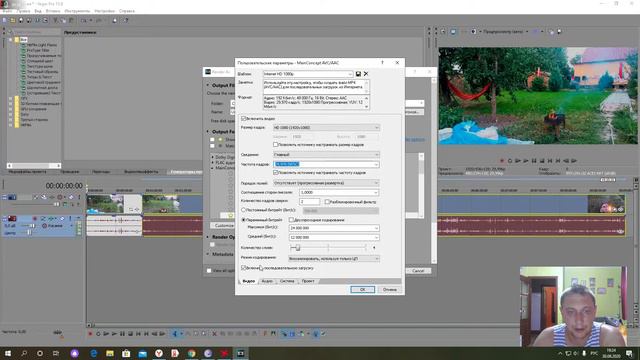Toggle View all options checkbox in Render As
The width and height of the screenshot is (640, 360).
click(209, 271)
